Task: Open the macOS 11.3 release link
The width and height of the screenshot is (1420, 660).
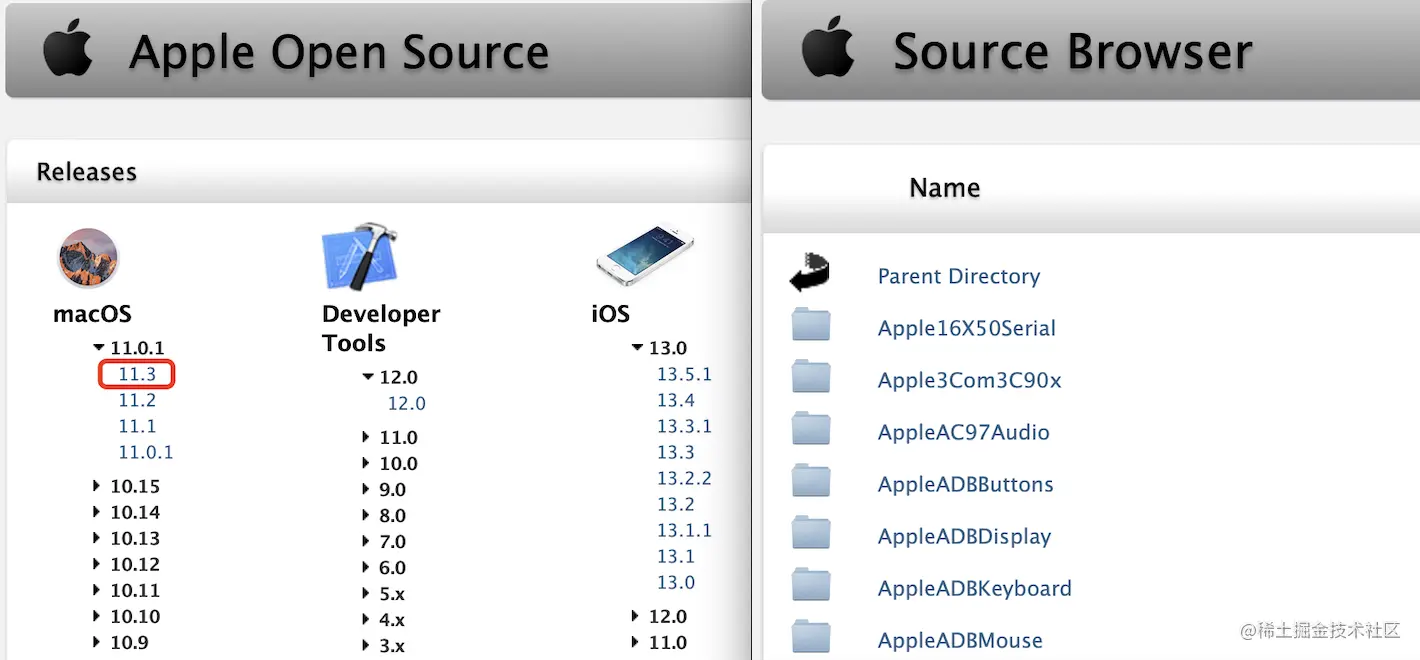Action: [137, 374]
